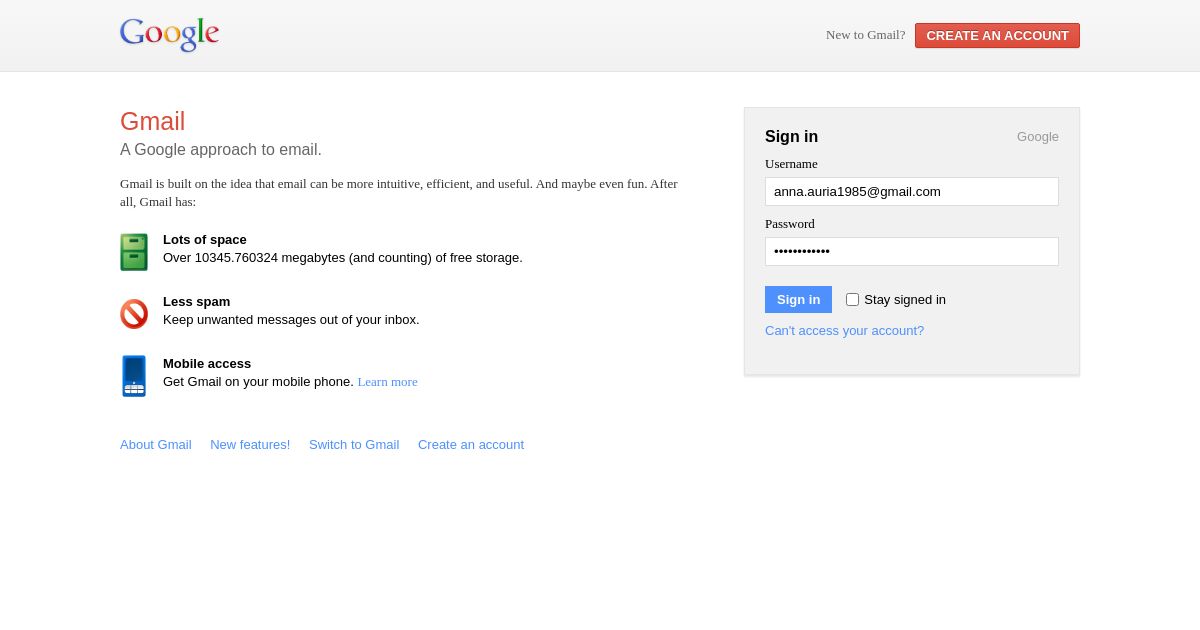Select the Username input field
The width and height of the screenshot is (1200, 630).
pyautogui.click(x=912, y=191)
